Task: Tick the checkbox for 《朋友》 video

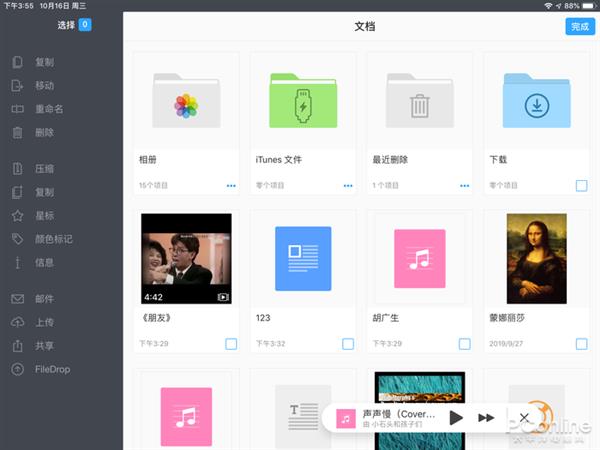Action: pyautogui.click(x=231, y=344)
